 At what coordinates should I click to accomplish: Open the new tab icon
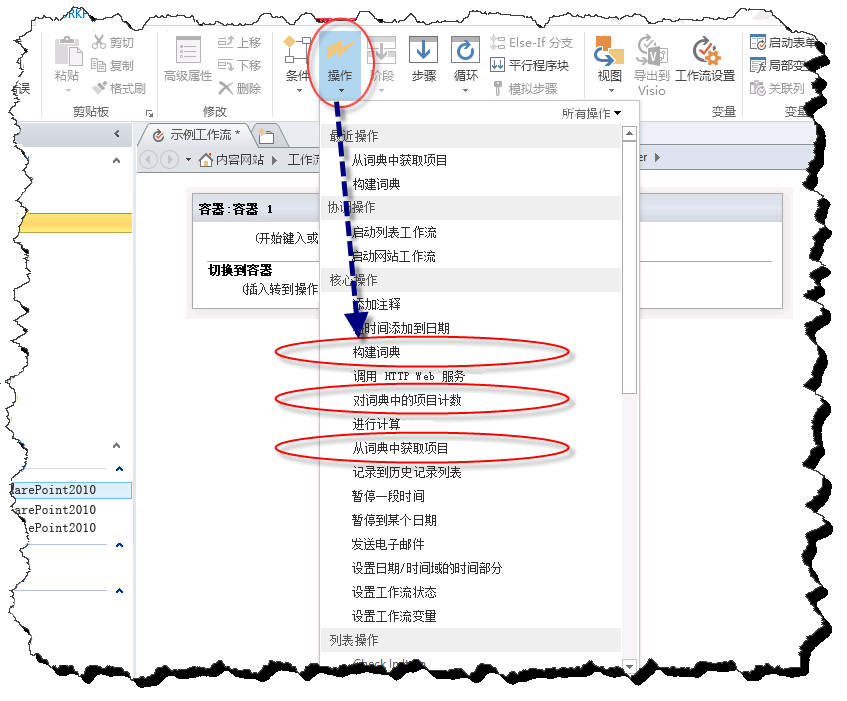(266, 136)
